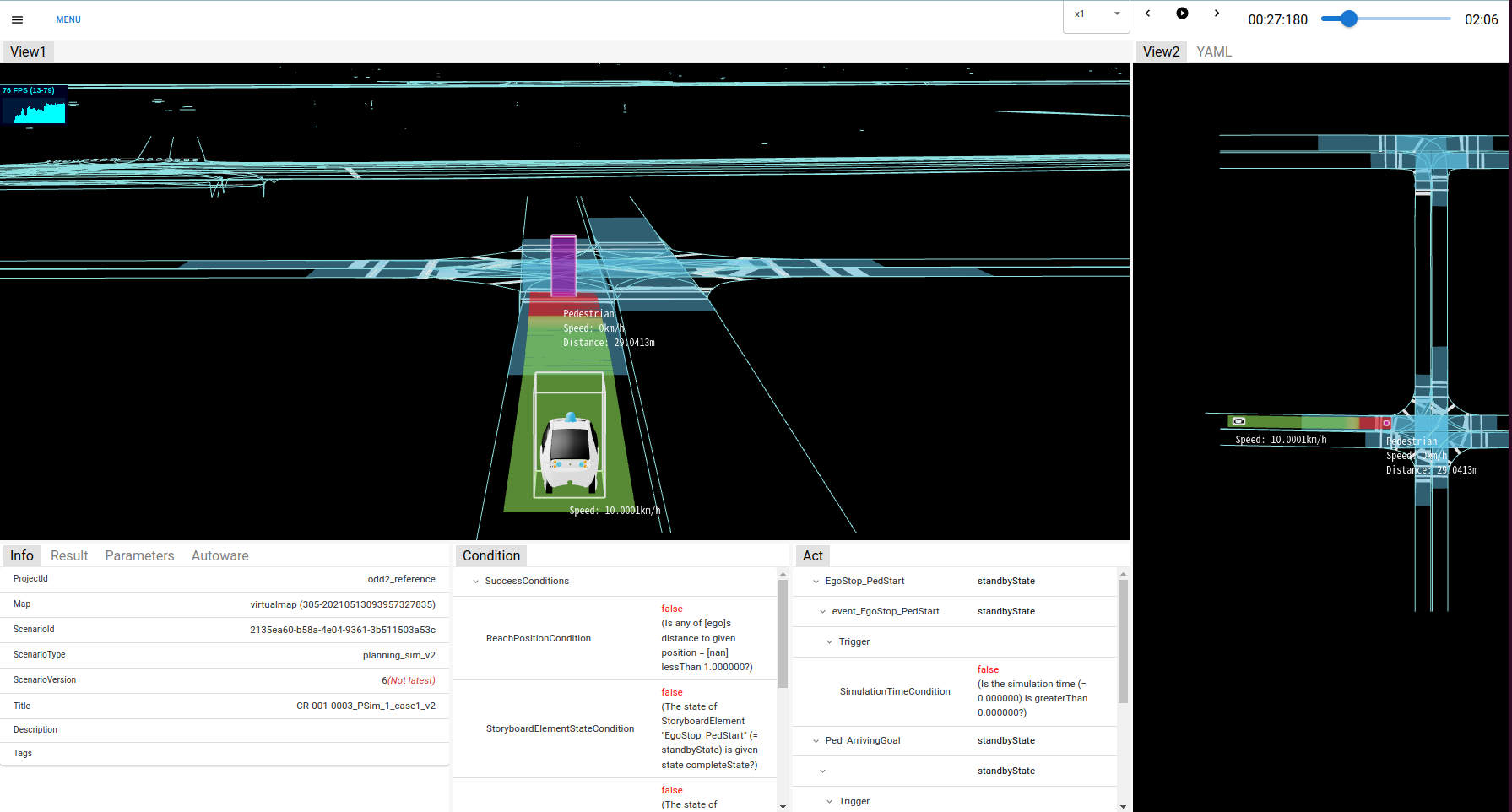Start playback with the play button
The image size is (1512, 812).
(1182, 14)
